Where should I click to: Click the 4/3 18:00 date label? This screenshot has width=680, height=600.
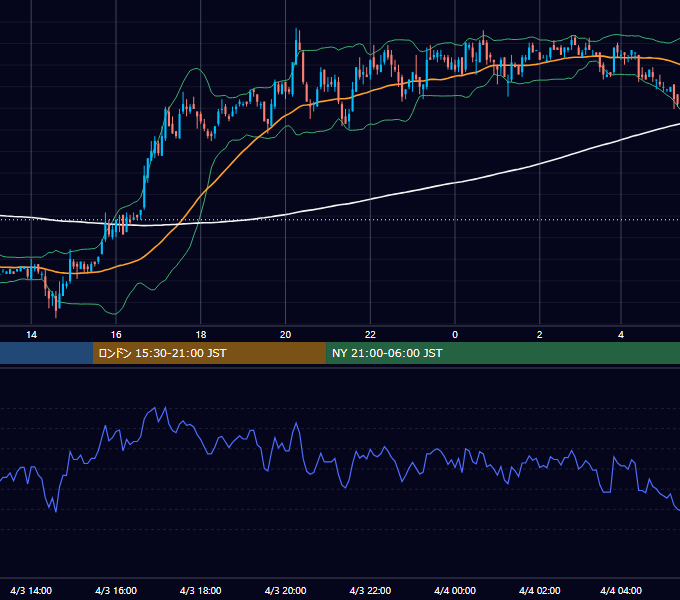[200, 590]
